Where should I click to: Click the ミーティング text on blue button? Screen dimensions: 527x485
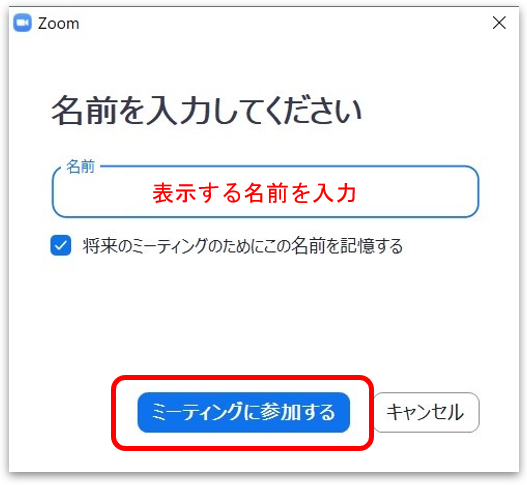[x=197, y=412]
